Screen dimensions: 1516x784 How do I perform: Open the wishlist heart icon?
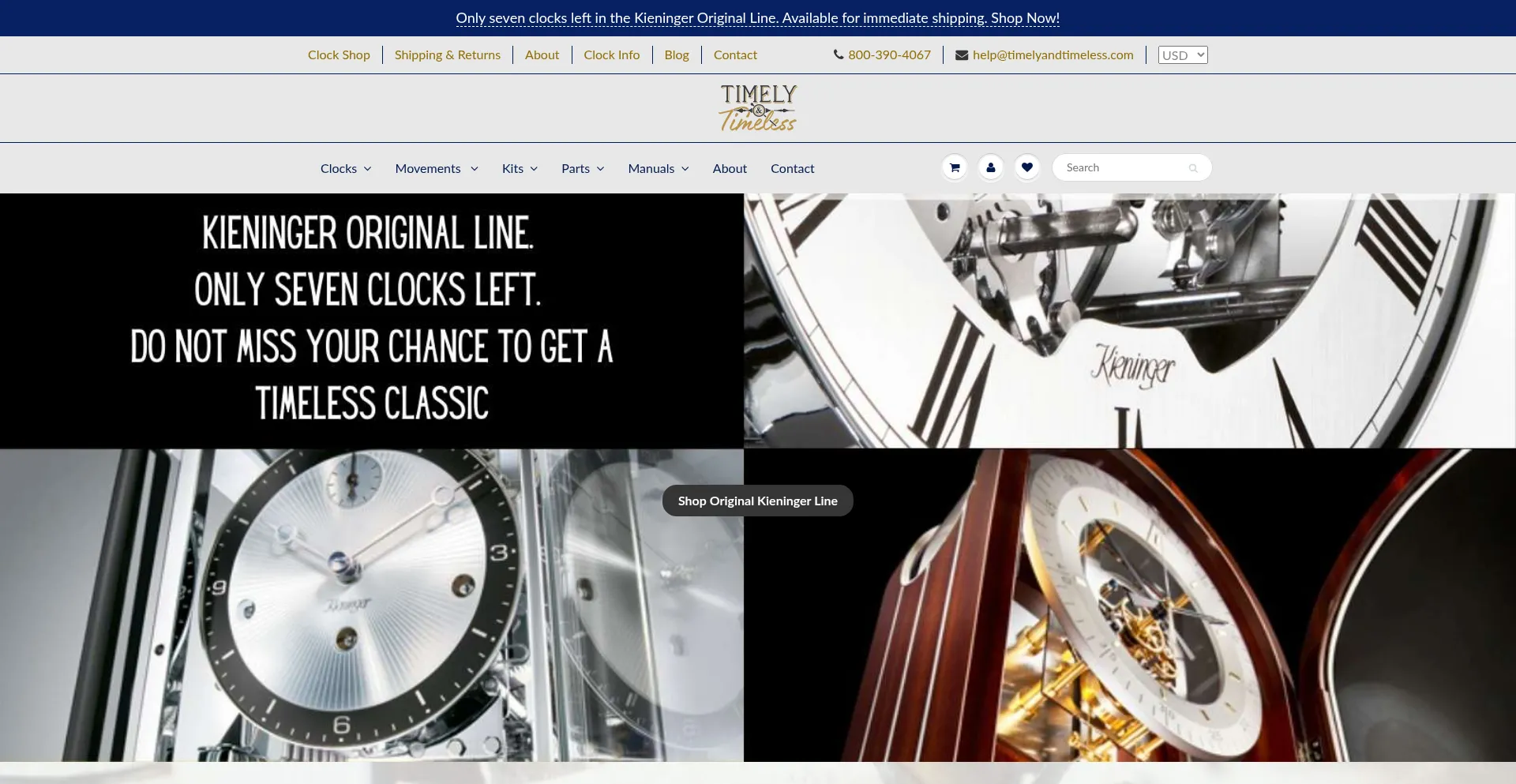tap(1027, 167)
